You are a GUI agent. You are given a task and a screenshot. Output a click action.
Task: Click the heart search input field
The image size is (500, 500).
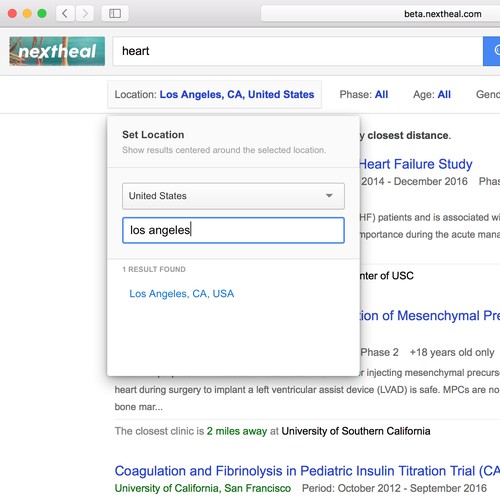(298, 51)
